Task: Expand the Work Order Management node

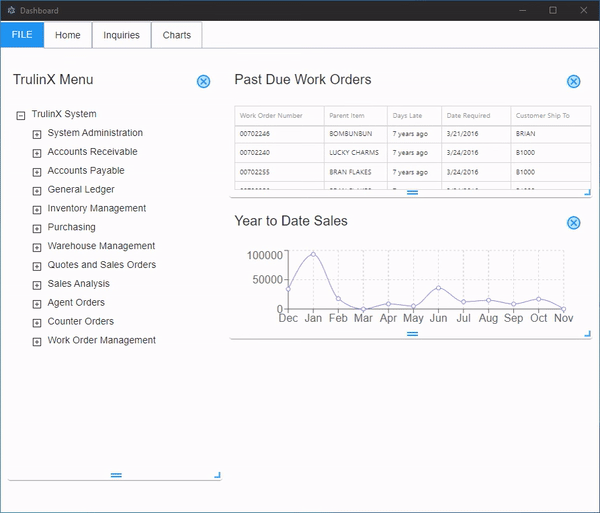Action: tap(37, 342)
